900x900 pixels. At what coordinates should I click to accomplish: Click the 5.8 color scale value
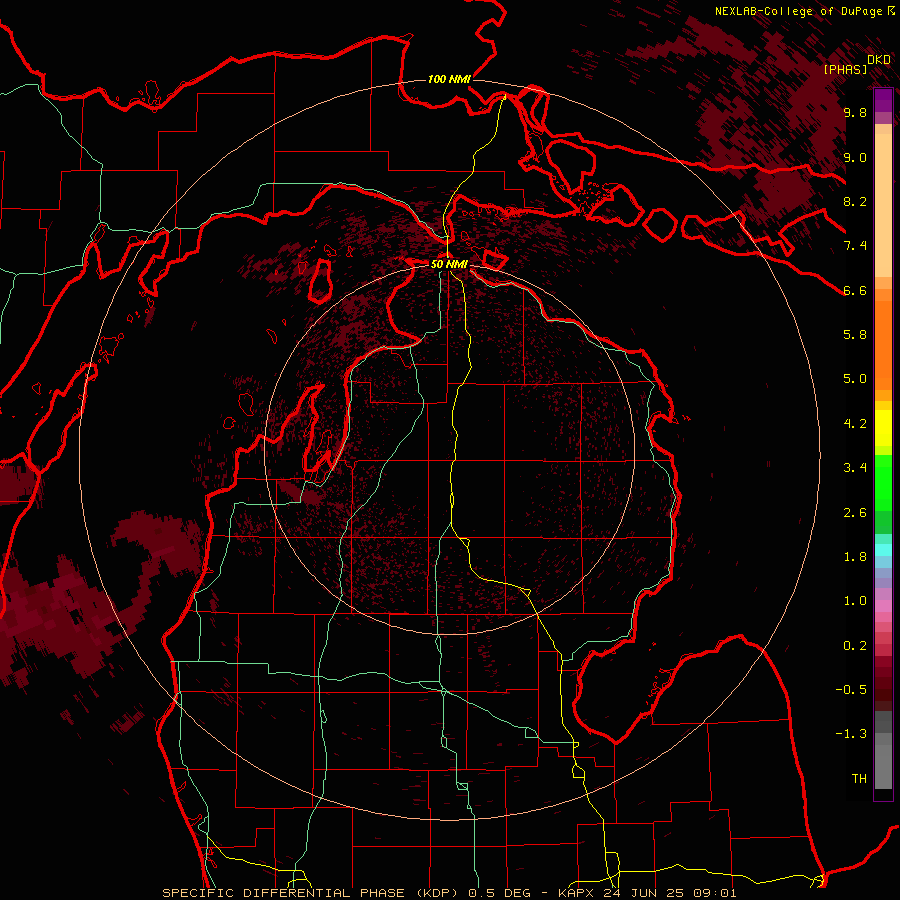pos(855,335)
